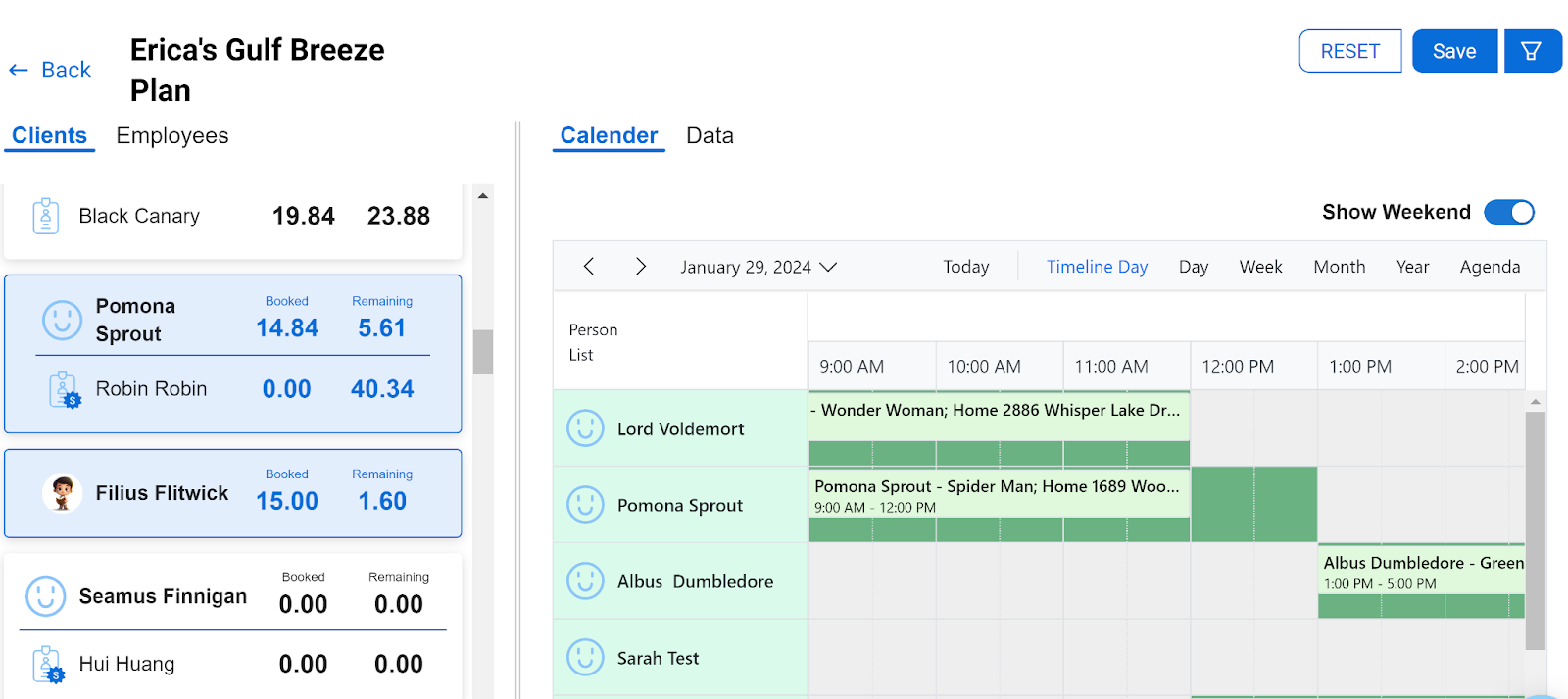
Task: Click the RESET button
Action: [1350, 51]
